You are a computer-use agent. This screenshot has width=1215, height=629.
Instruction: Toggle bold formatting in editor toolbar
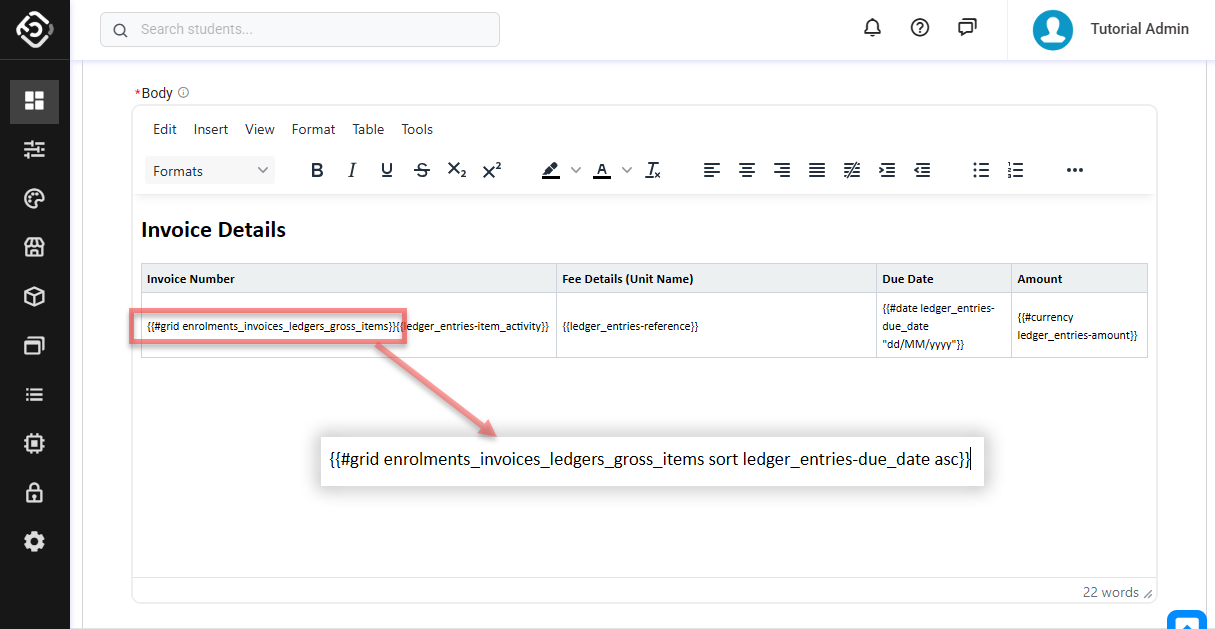[x=317, y=171]
